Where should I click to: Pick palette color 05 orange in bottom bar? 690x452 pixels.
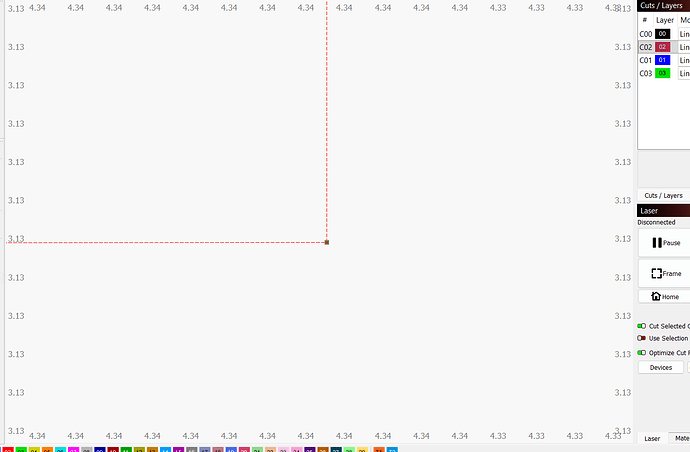(48, 450)
